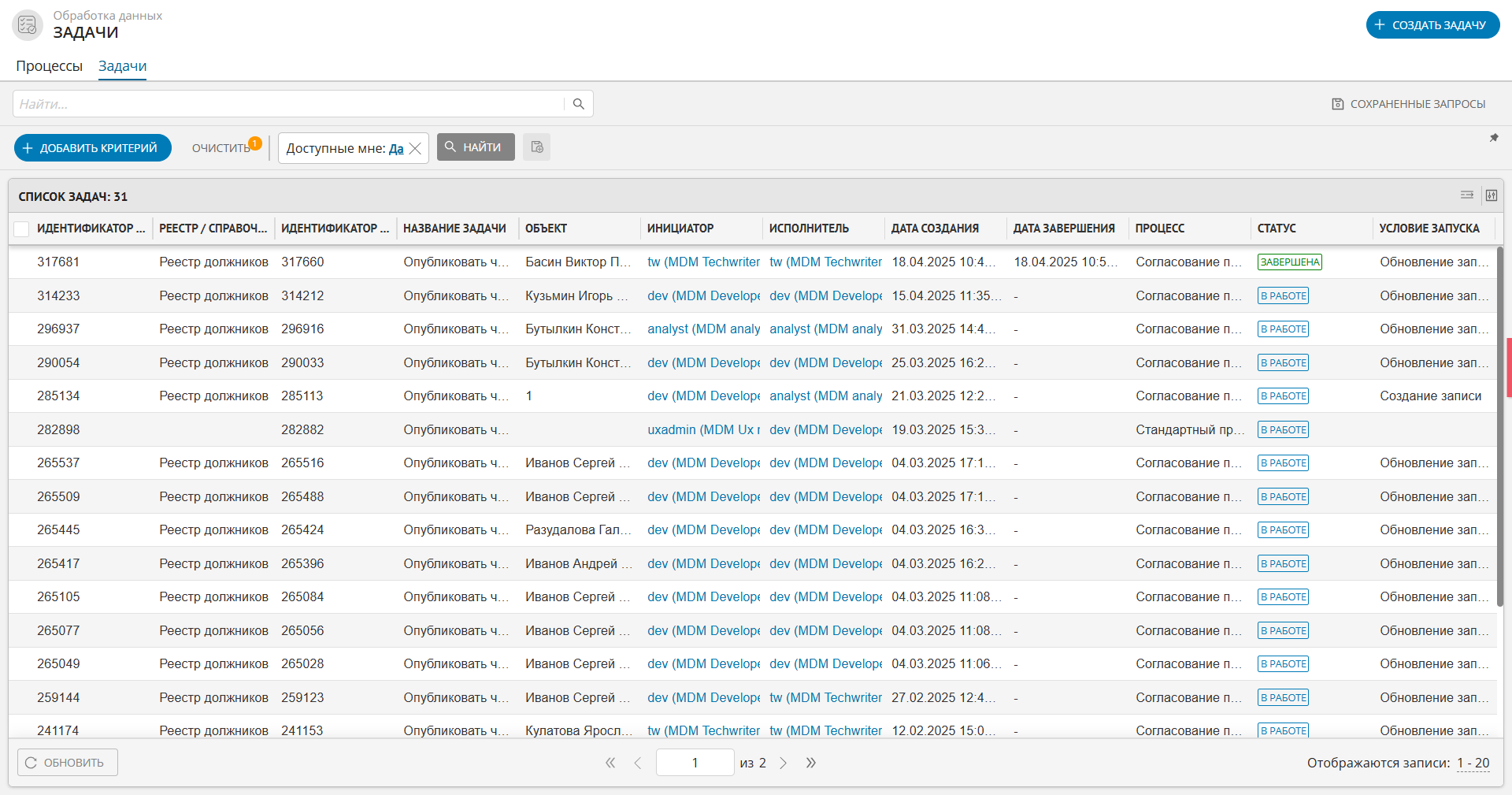Click the row density icon above table

click(x=1466, y=195)
